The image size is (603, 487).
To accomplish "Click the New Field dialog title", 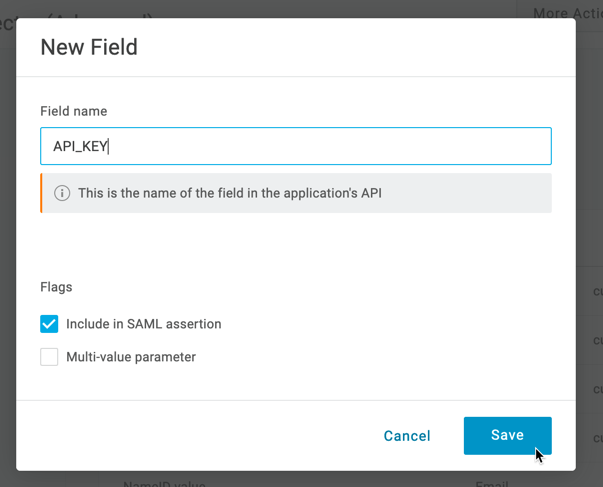I will (89, 47).
